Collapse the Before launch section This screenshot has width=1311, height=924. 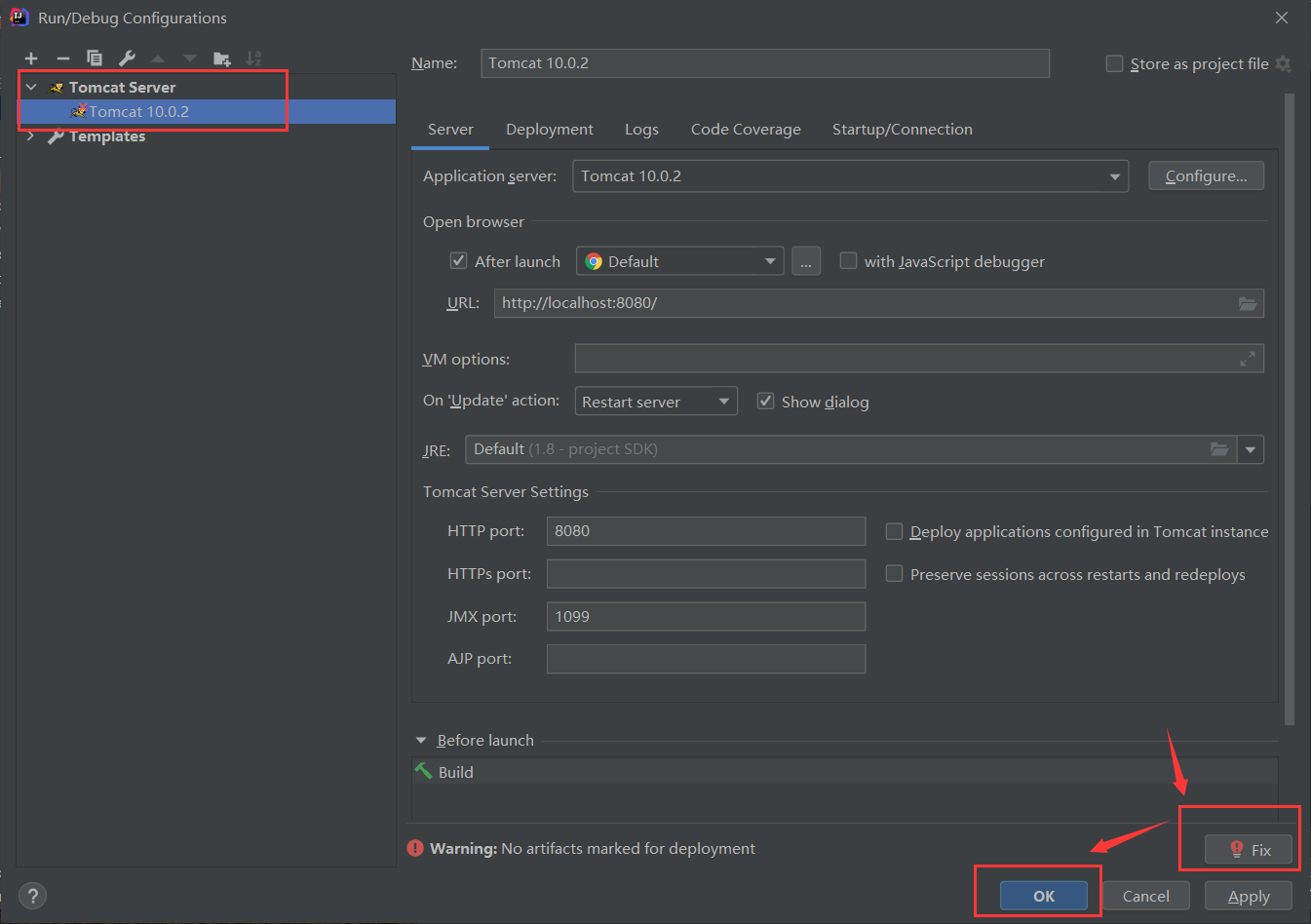pos(421,740)
